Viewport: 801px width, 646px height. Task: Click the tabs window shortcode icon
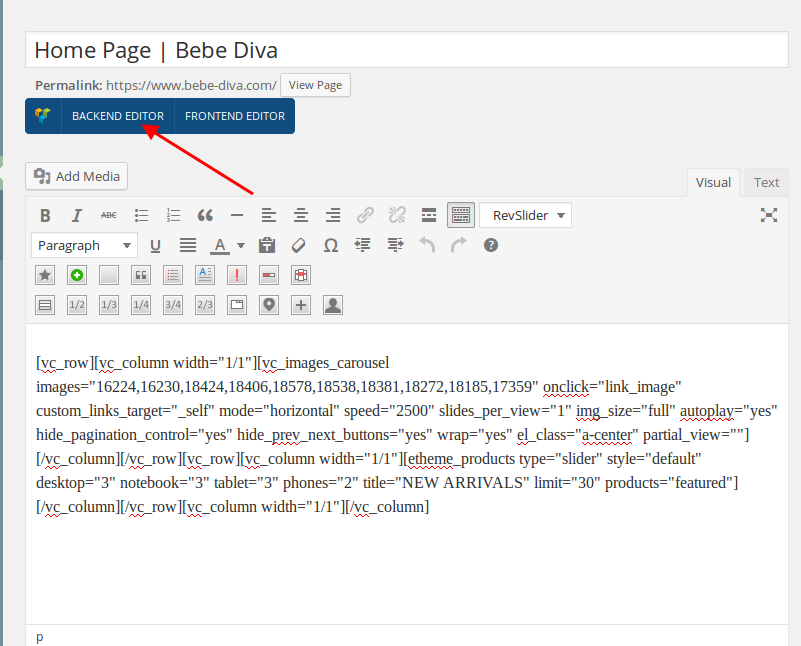[x=237, y=305]
